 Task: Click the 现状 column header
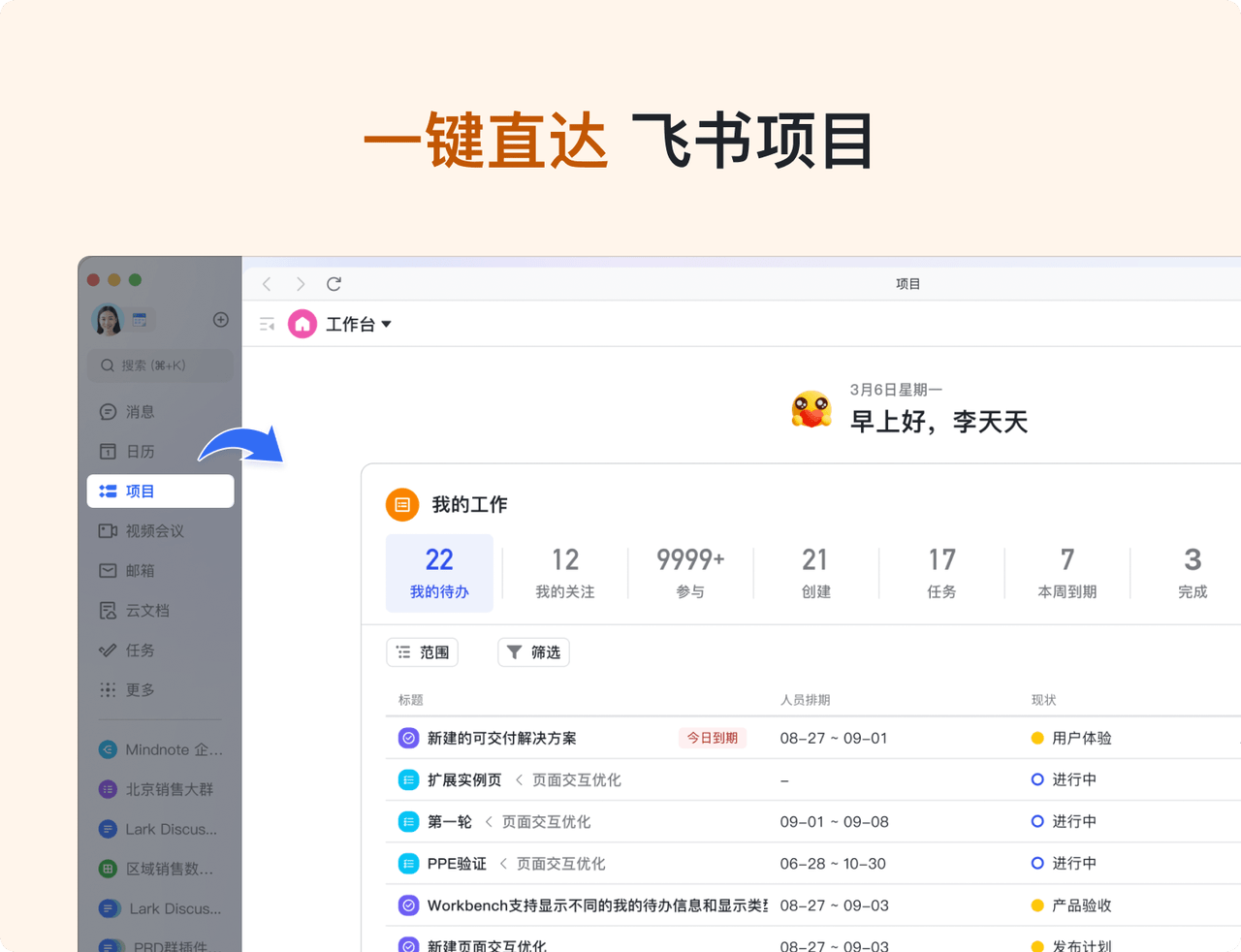click(1044, 700)
